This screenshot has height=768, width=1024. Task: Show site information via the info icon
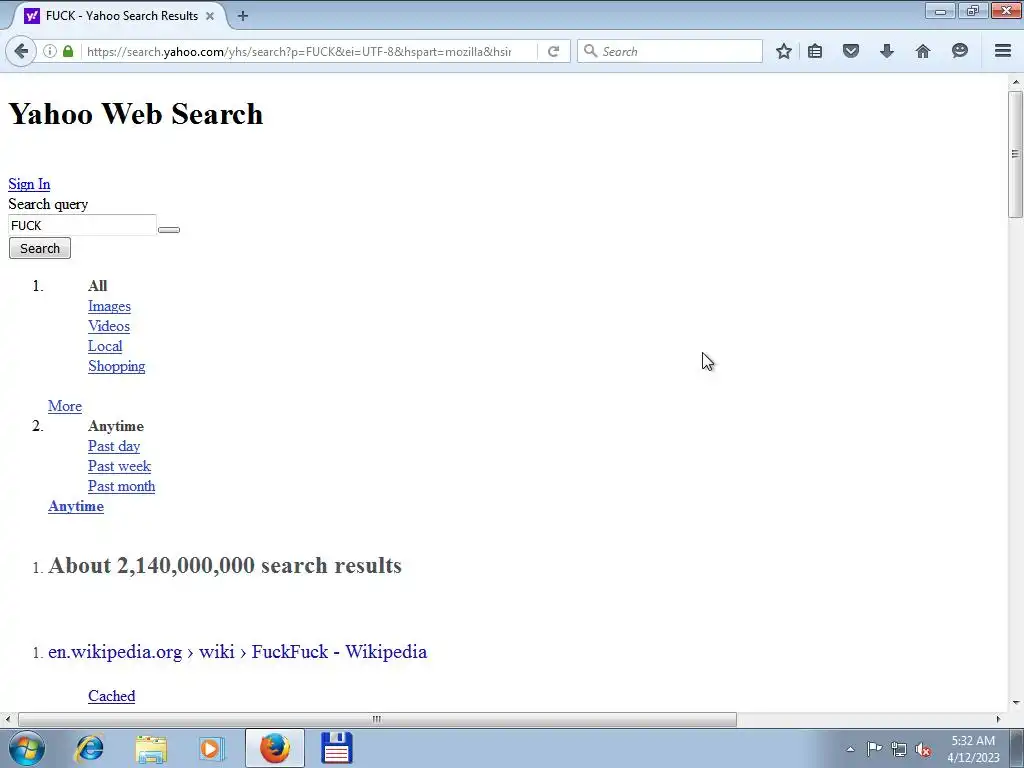(x=50, y=51)
